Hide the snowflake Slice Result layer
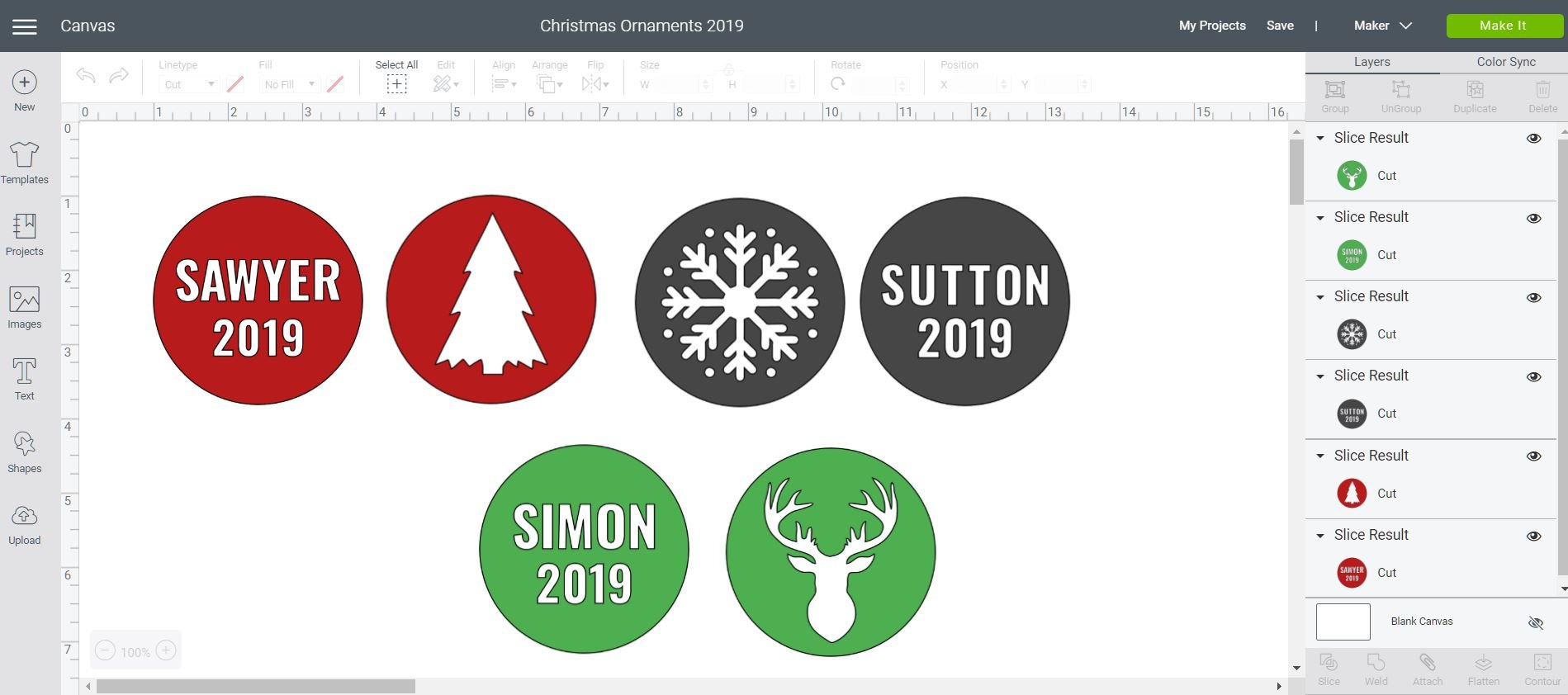This screenshot has height=695, width=1568. pyautogui.click(x=1534, y=297)
